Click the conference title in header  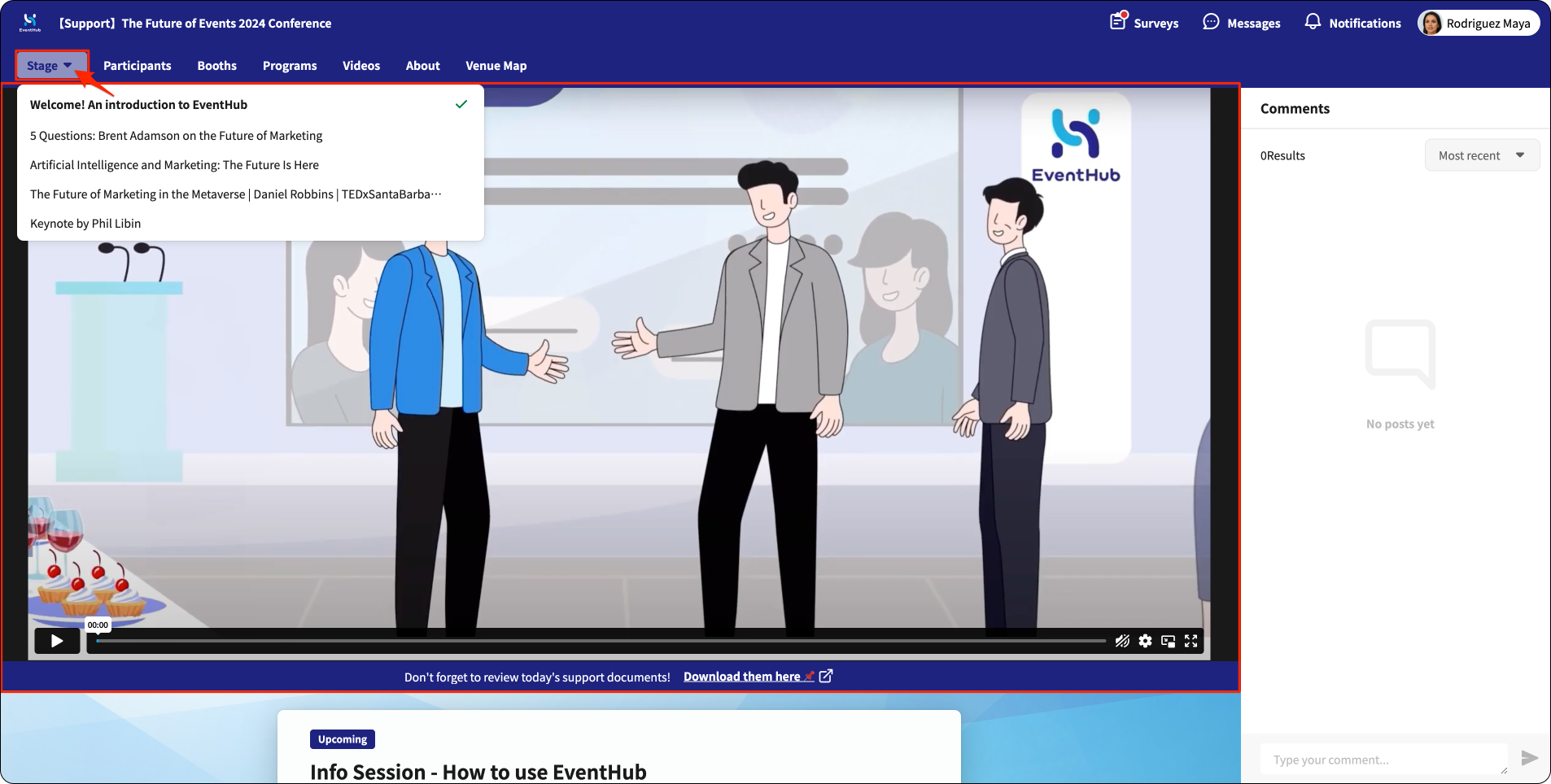[194, 24]
